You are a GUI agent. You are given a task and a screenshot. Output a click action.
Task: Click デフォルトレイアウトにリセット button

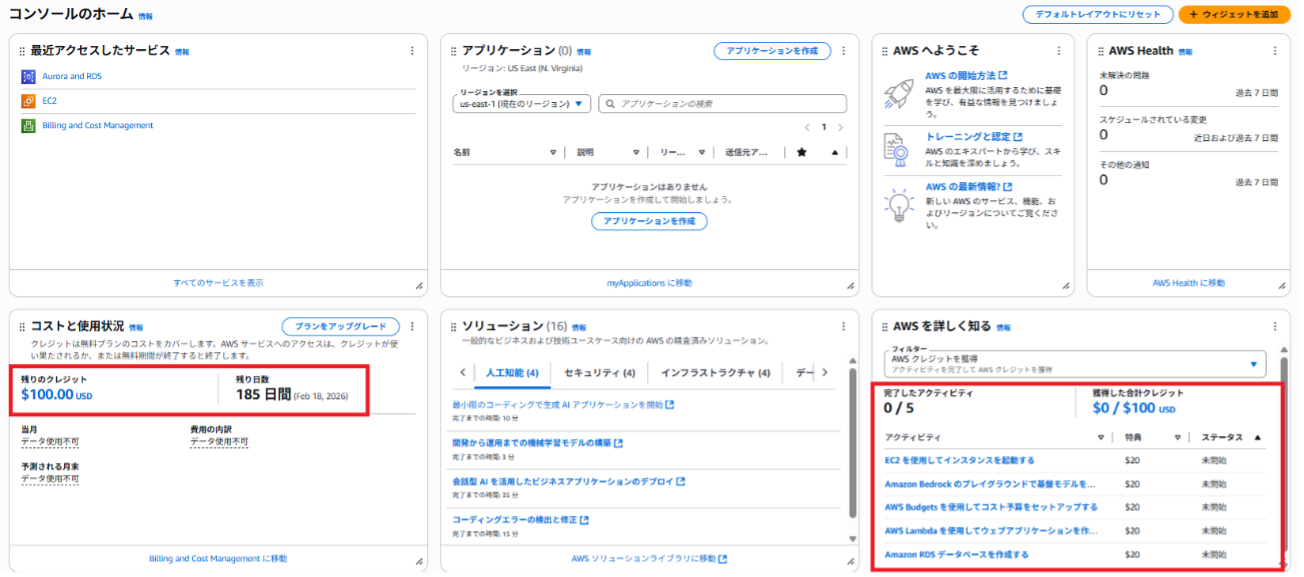click(1097, 14)
